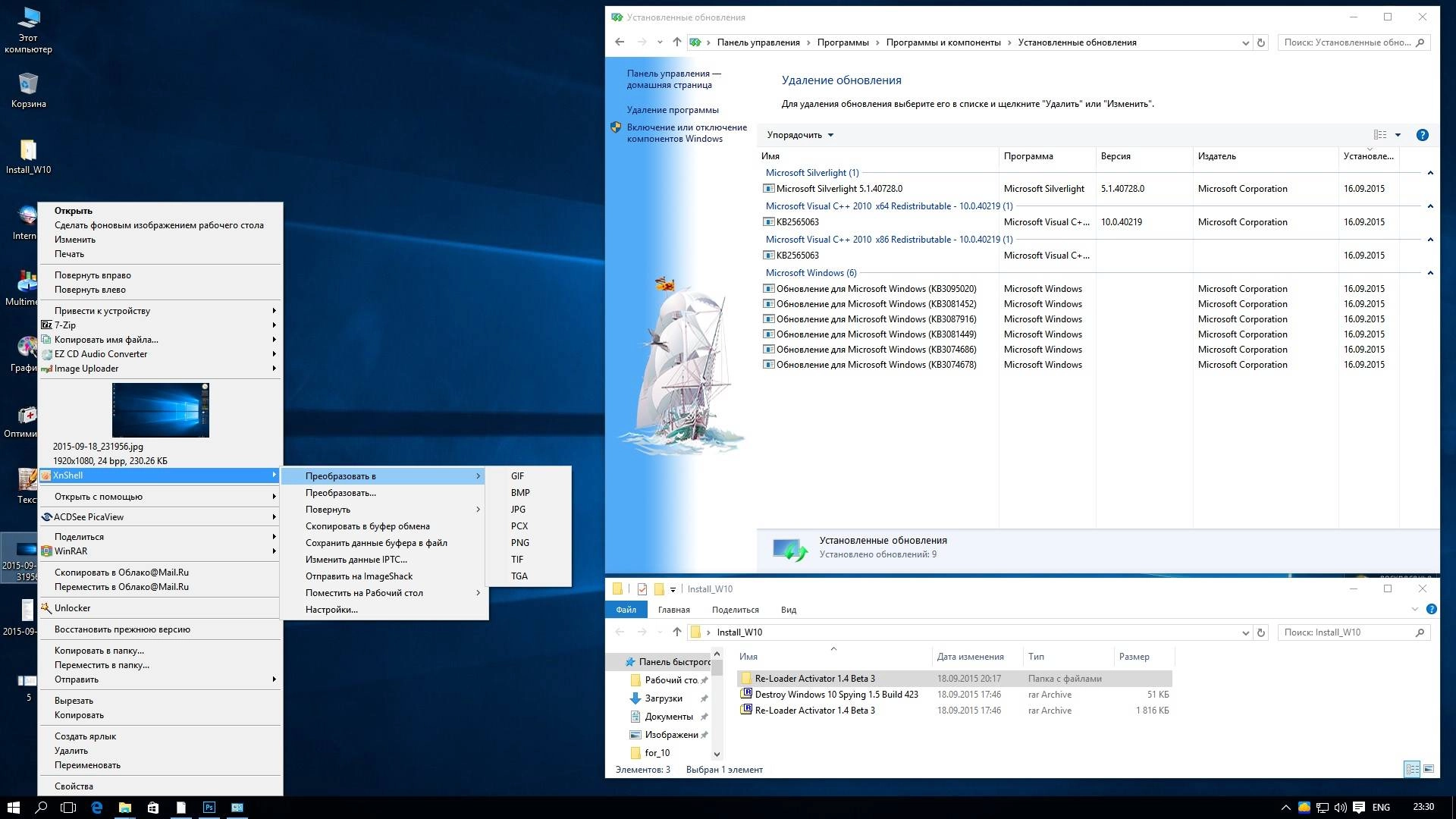Click the image preview thumbnail in context menu
The width and height of the screenshot is (1456, 819).
tap(161, 409)
